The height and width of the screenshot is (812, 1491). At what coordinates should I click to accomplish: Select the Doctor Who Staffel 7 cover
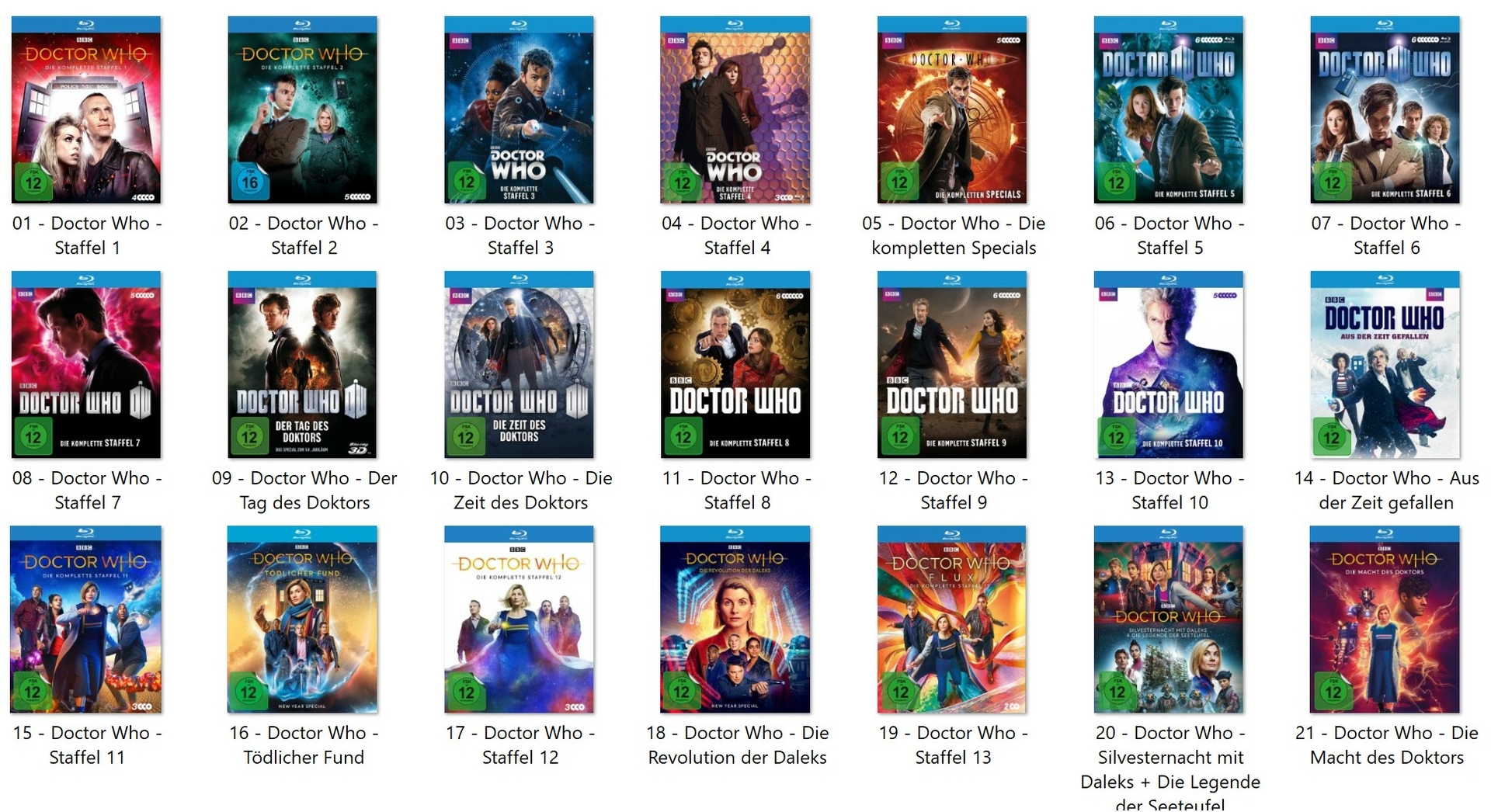coord(86,365)
